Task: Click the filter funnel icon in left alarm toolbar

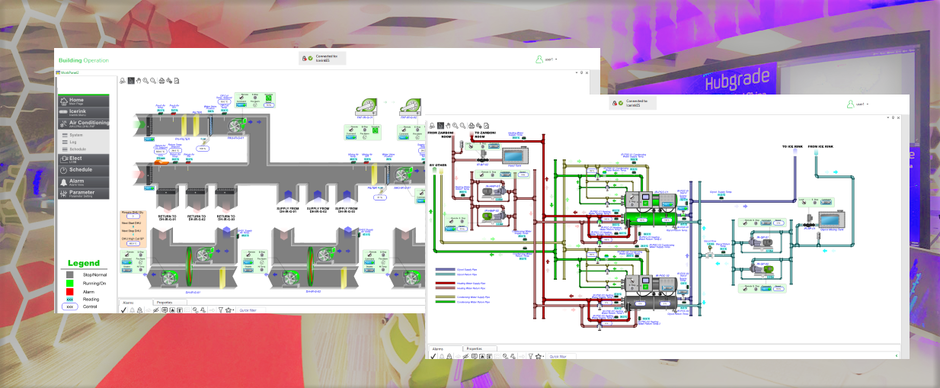Action: (221, 310)
